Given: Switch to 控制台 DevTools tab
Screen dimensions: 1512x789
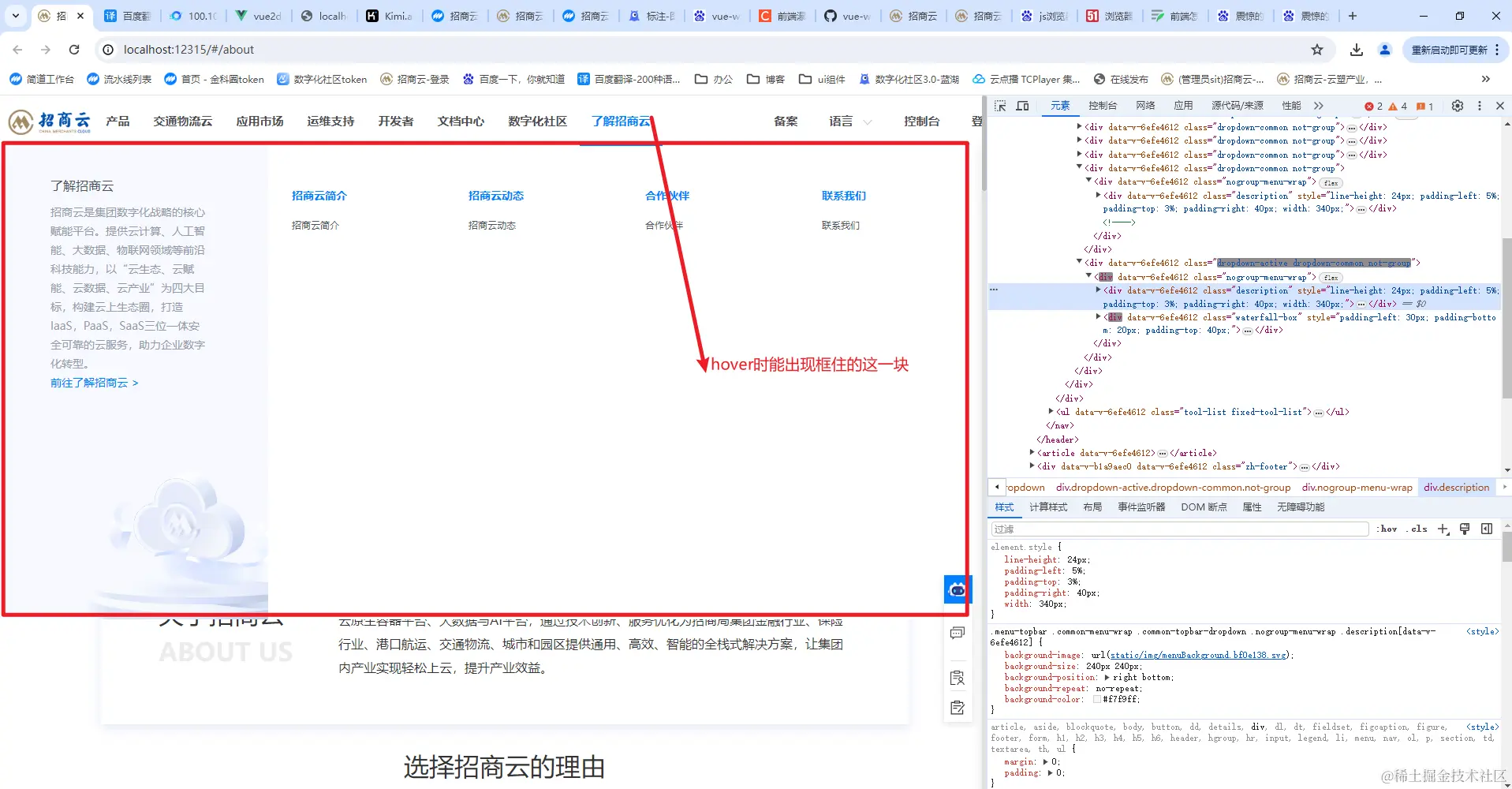Looking at the screenshot, I should [1102, 106].
